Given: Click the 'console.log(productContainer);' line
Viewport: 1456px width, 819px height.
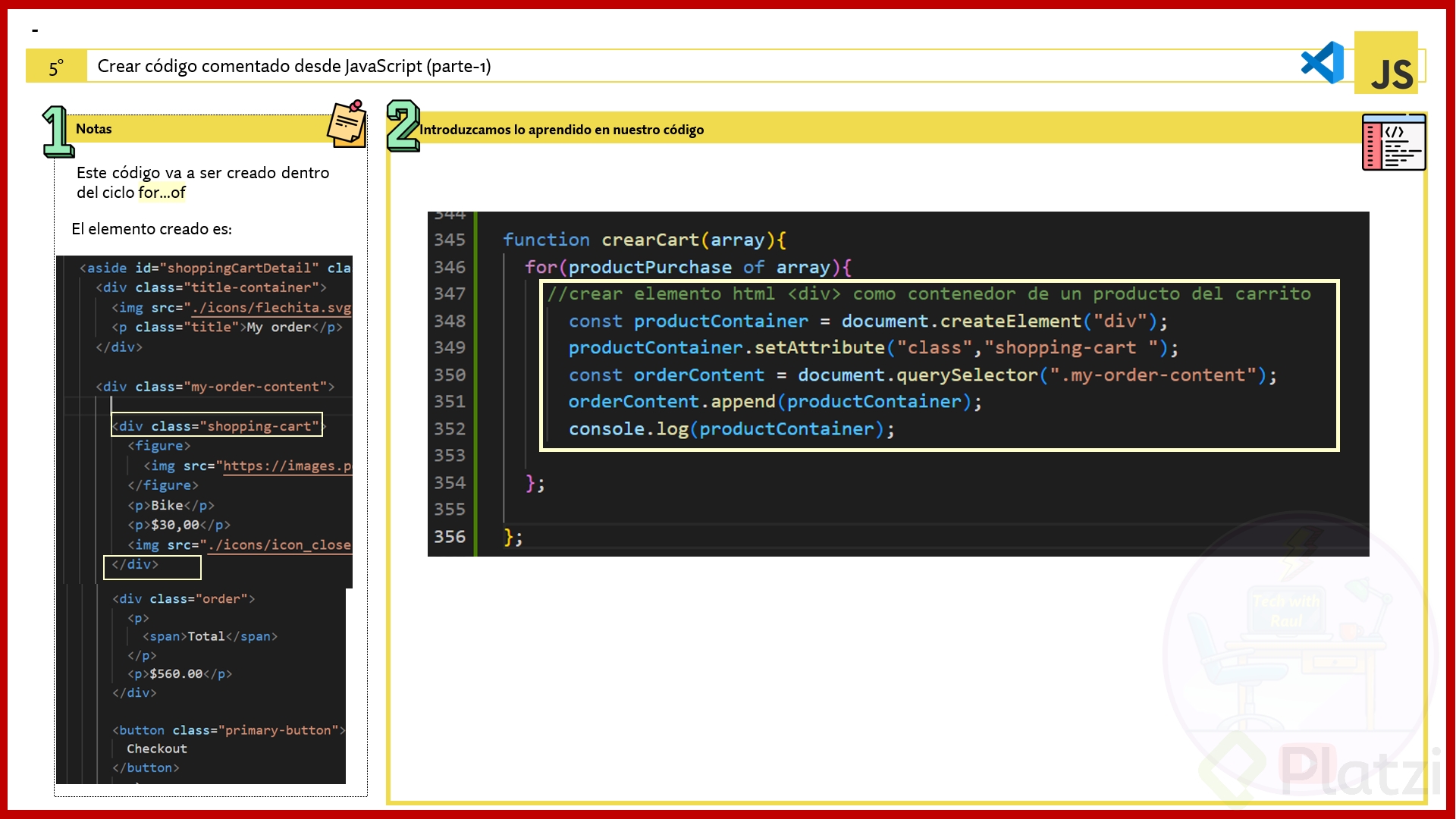Looking at the screenshot, I should (732, 429).
